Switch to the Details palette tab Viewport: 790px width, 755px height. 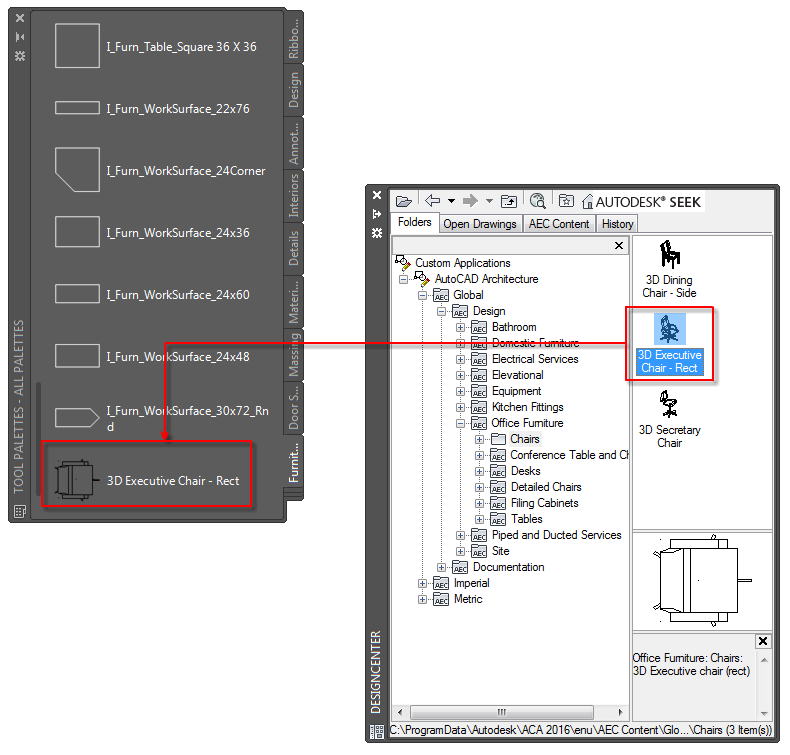(294, 248)
